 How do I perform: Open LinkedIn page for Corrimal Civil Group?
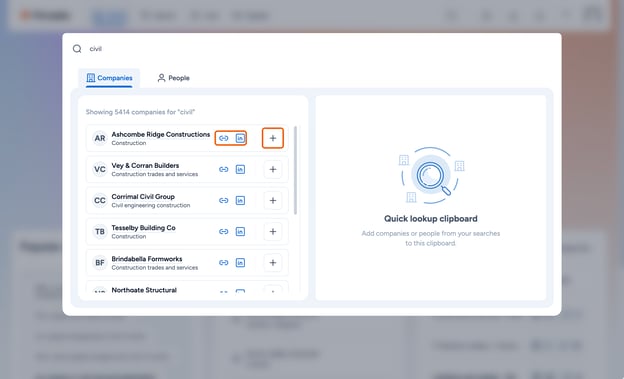coord(240,200)
